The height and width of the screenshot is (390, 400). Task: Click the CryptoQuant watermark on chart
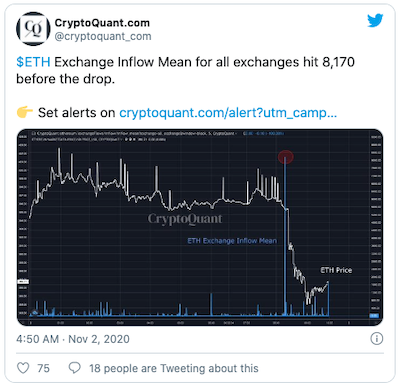click(185, 219)
